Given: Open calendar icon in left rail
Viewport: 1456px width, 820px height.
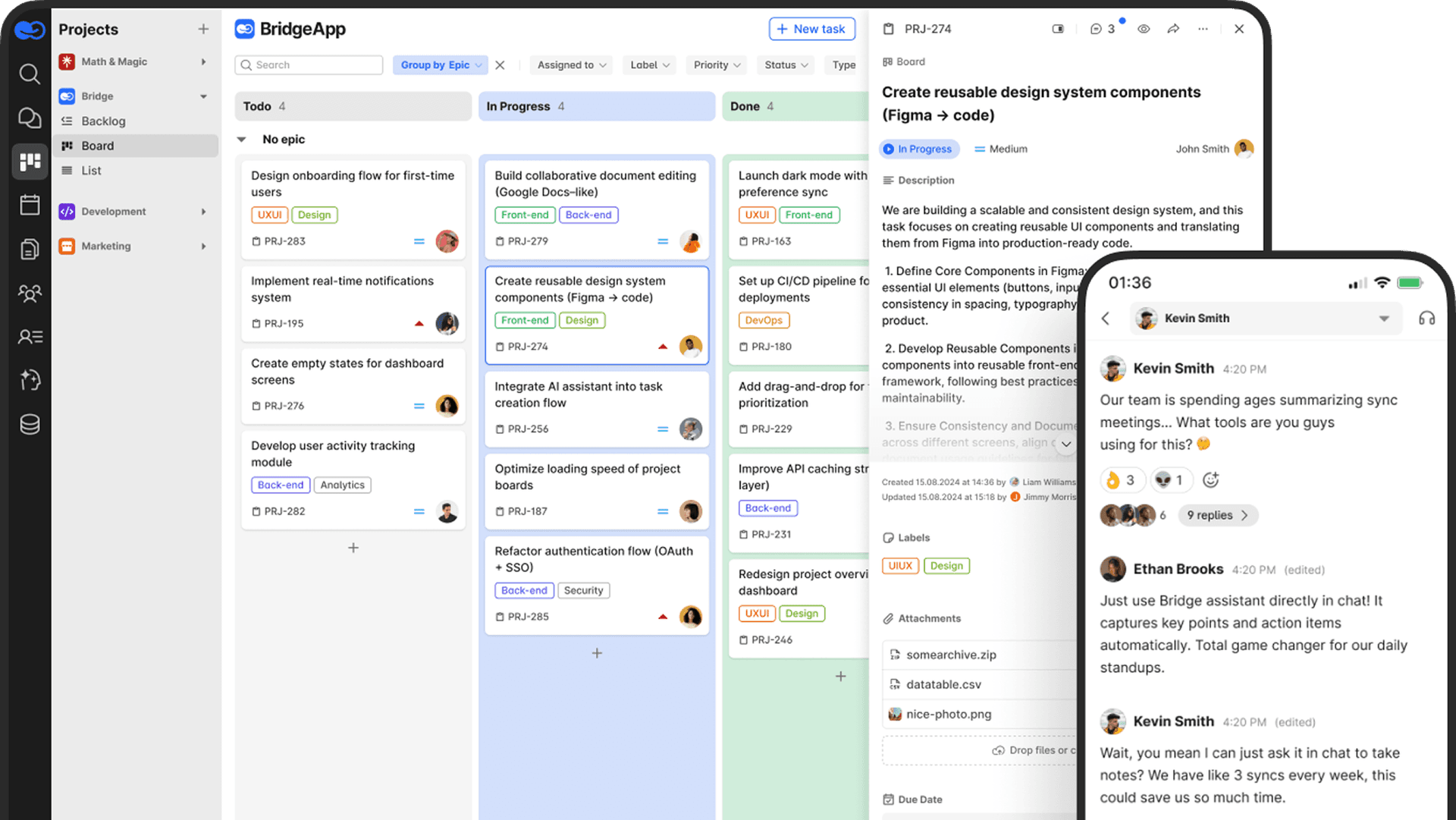Looking at the screenshot, I should point(30,205).
